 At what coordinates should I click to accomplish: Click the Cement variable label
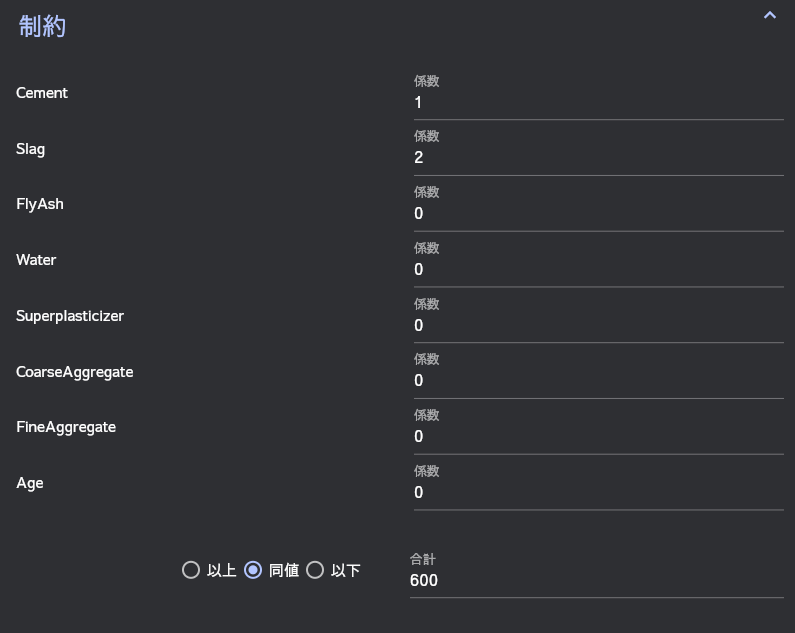tap(42, 93)
